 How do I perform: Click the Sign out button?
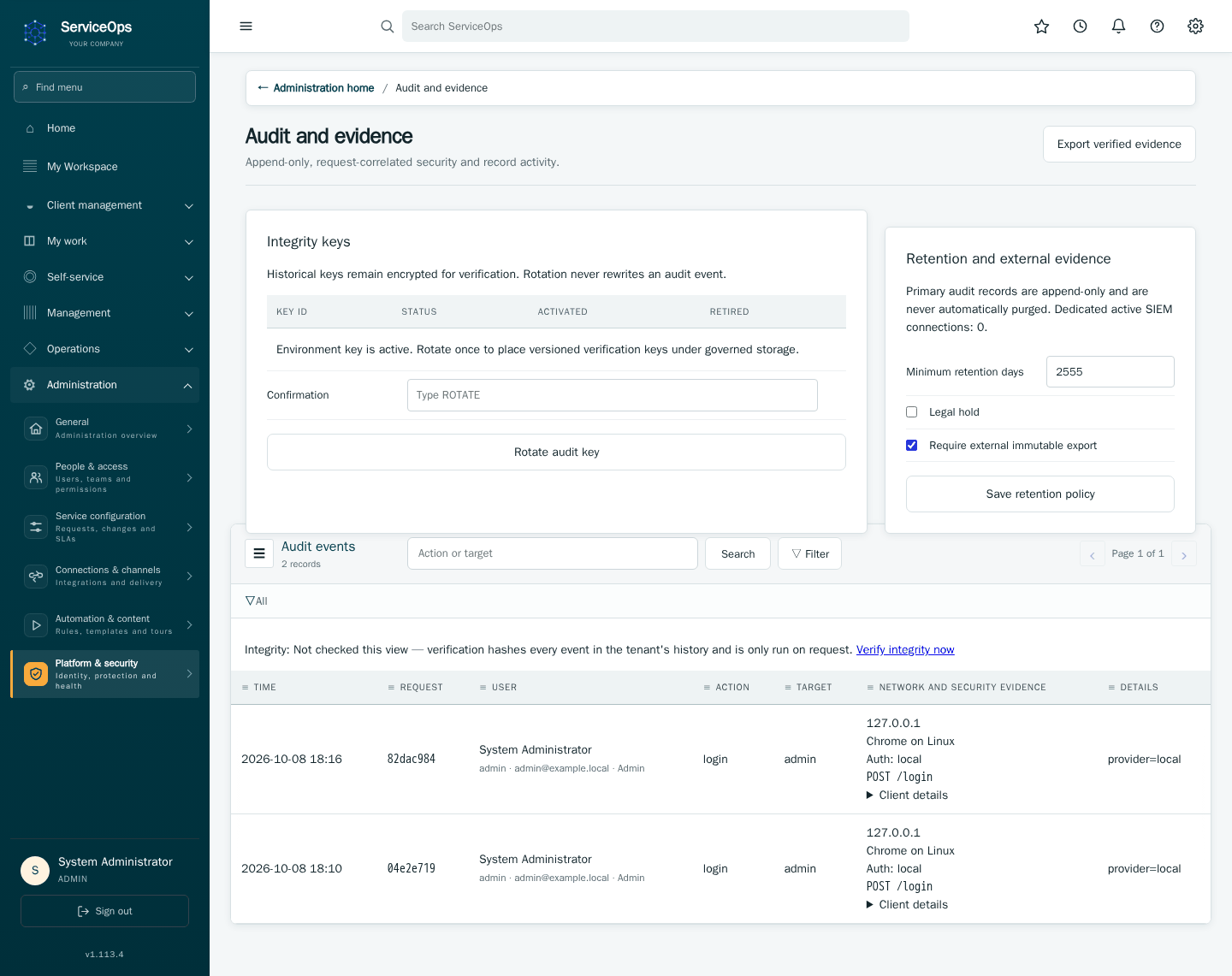point(104,911)
